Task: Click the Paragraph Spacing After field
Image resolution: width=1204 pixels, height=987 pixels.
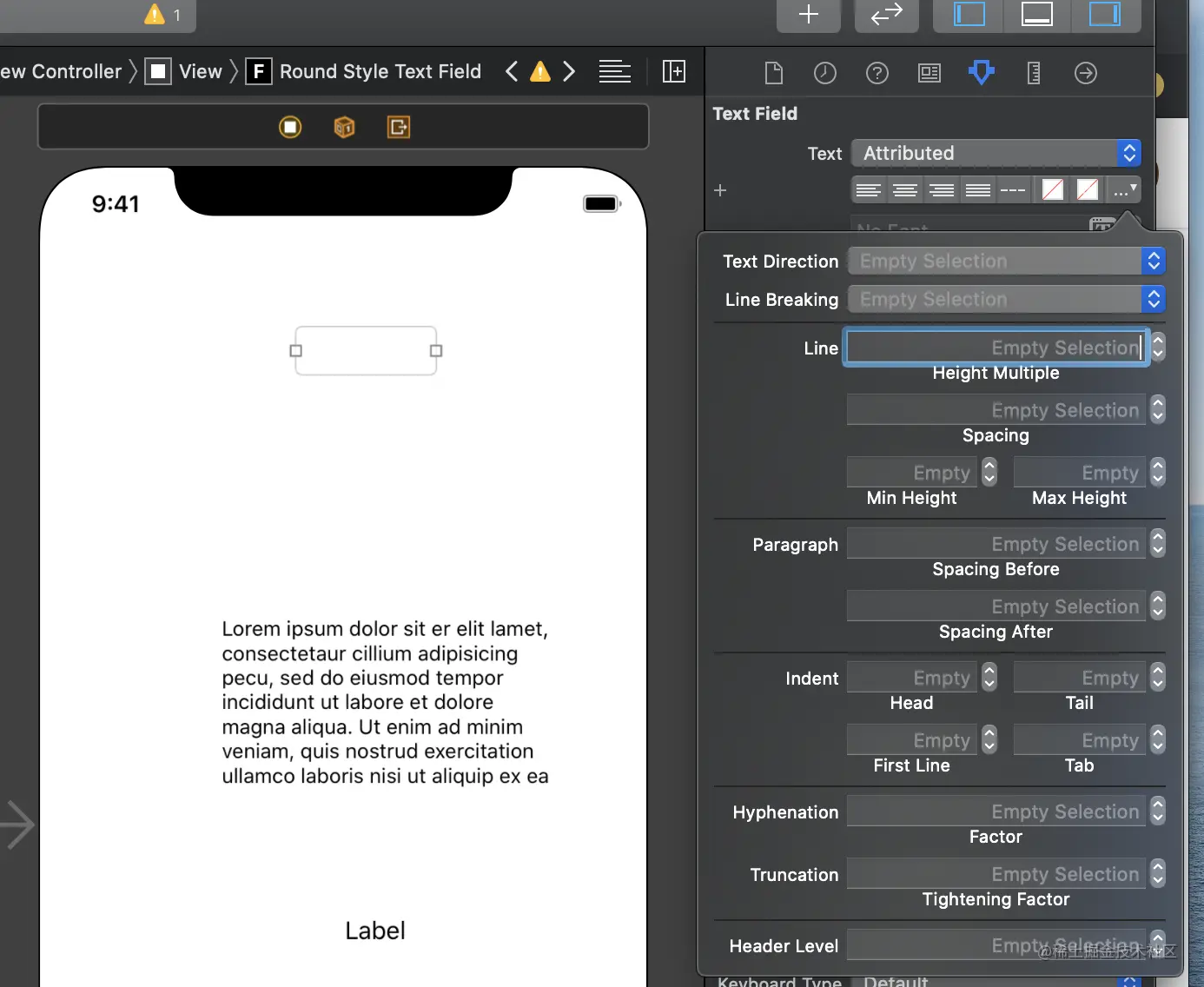Action: [x=996, y=606]
